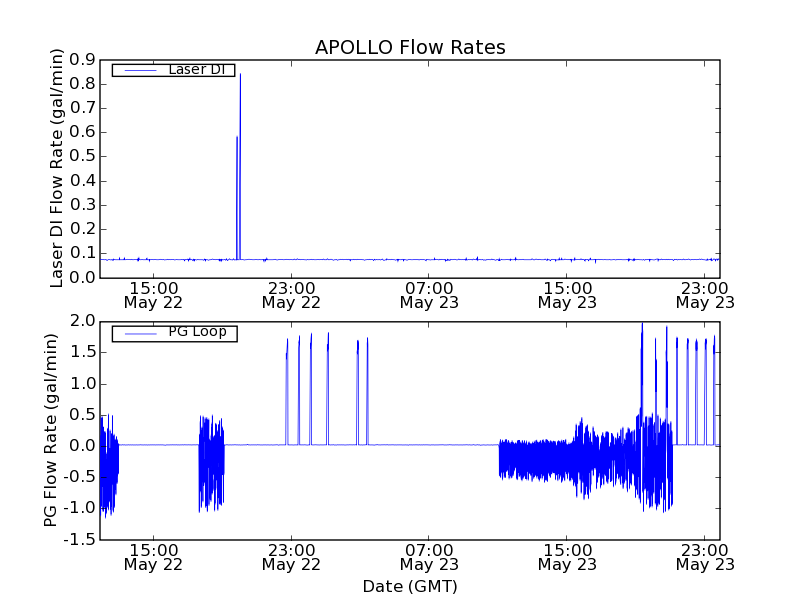The width and height of the screenshot is (800, 600).
Task: Click the 2.0 tick label on bottom plot
Action: coord(83,321)
